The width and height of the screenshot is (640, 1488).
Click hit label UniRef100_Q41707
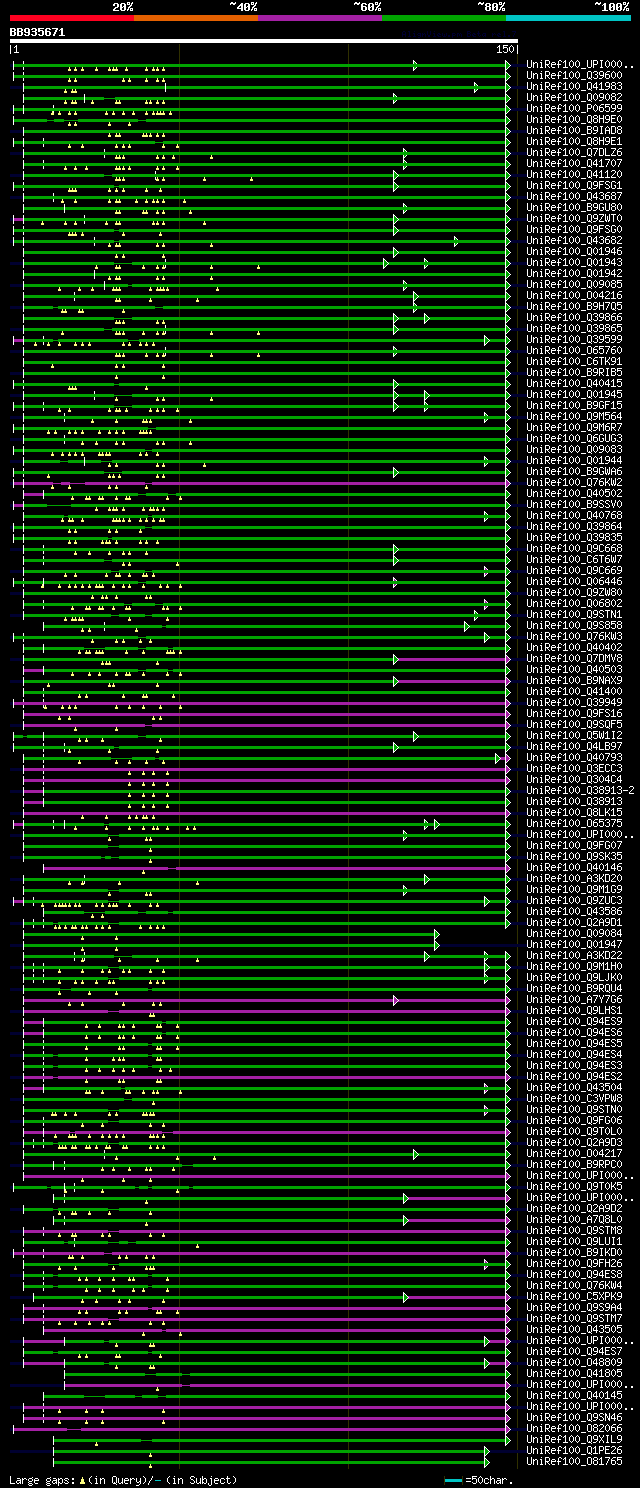coord(574,164)
